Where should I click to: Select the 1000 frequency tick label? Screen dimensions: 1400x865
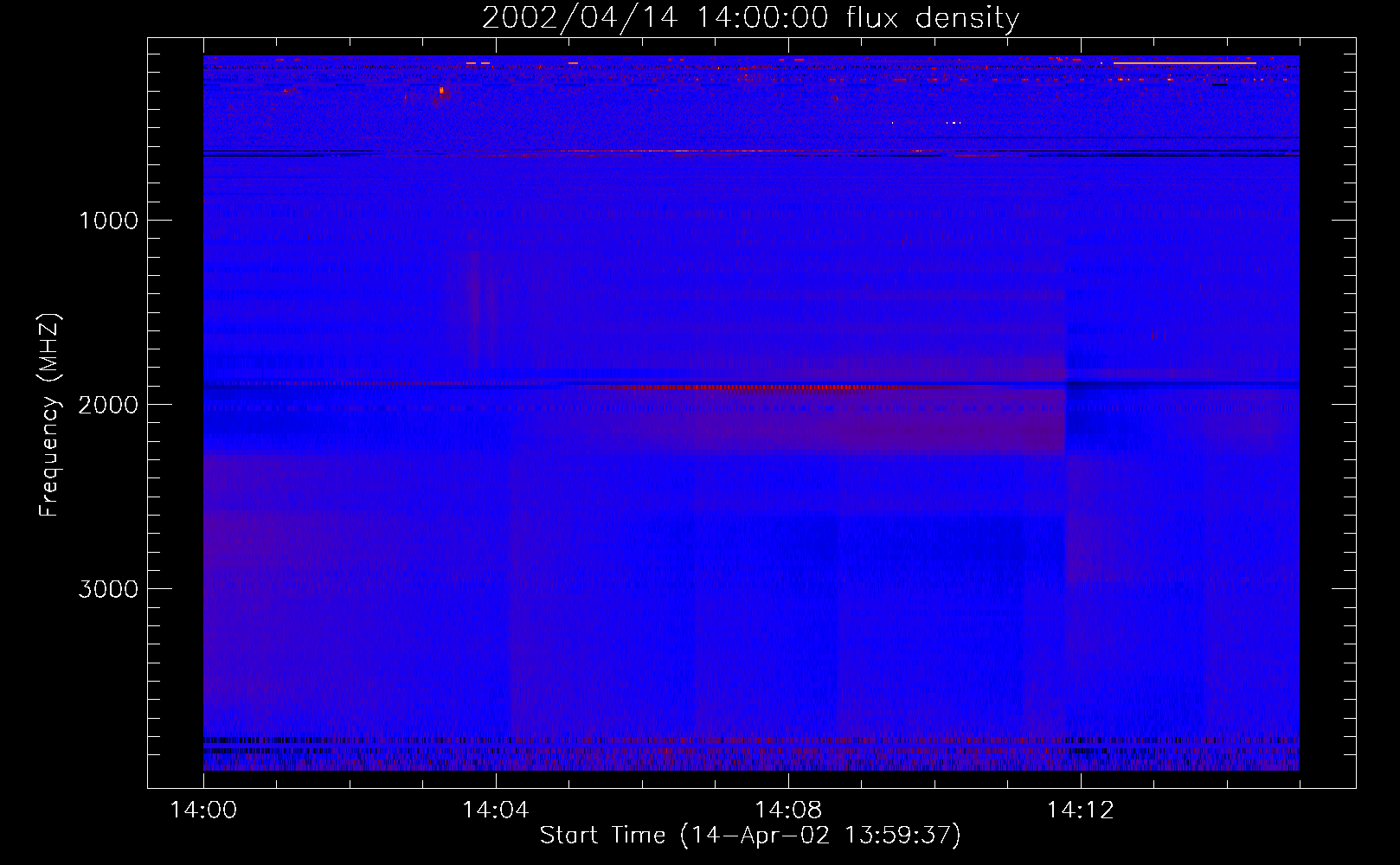click(x=108, y=221)
